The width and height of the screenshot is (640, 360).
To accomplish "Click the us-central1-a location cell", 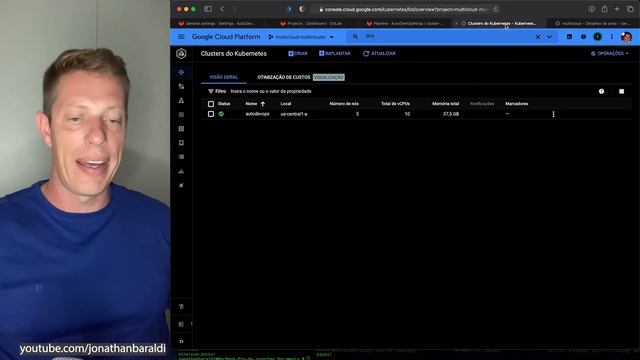I will click(x=294, y=114).
